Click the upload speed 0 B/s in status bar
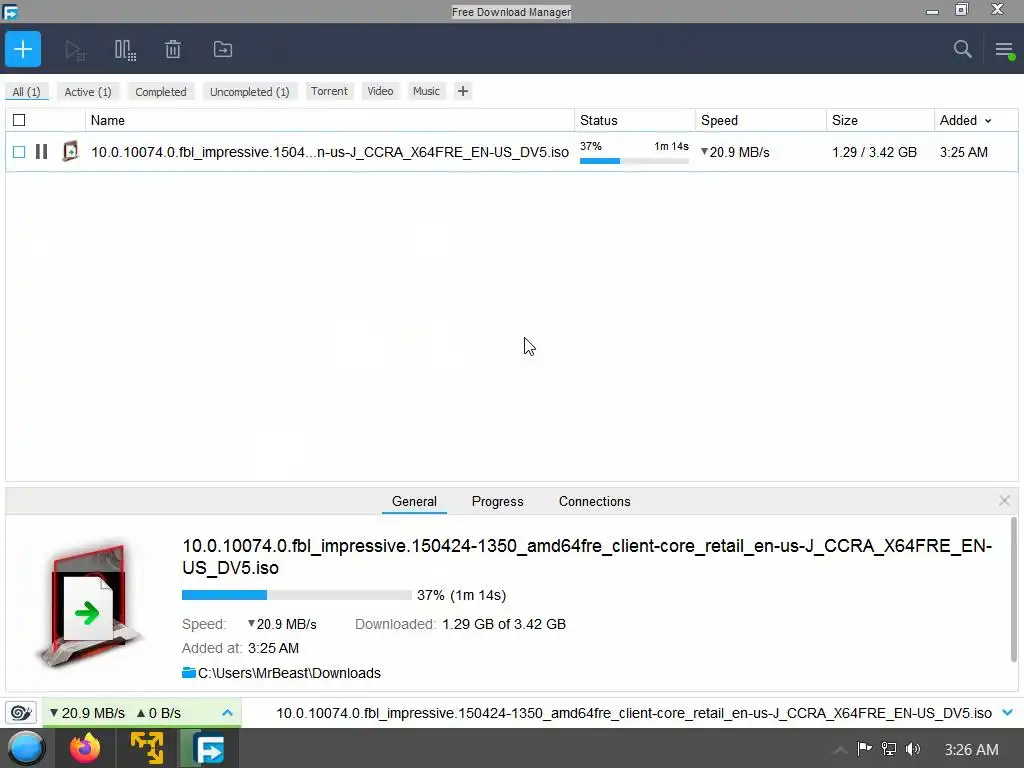Image resolution: width=1024 pixels, height=768 pixels. 159,713
